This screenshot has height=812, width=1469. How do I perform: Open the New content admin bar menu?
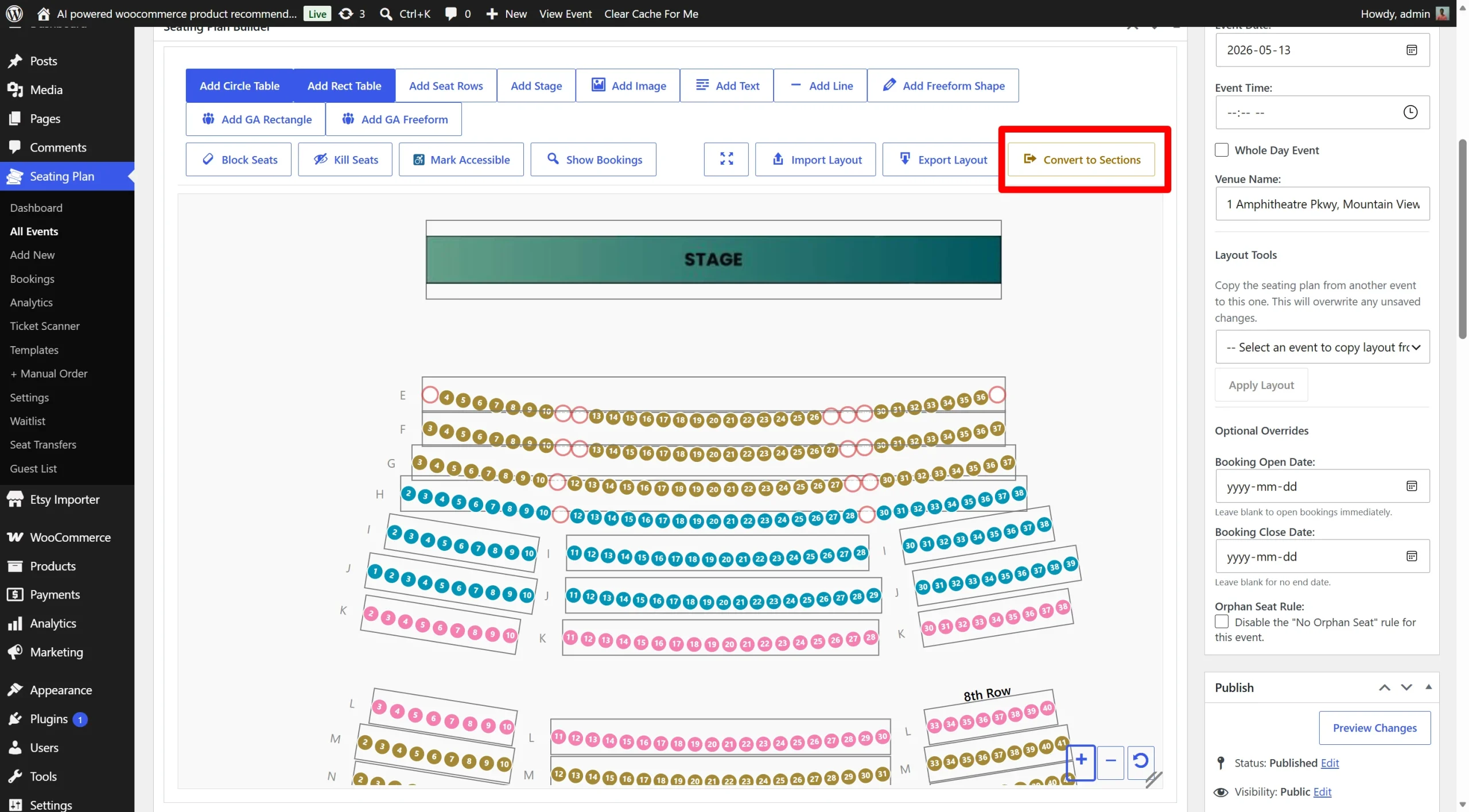tap(507, 13)
